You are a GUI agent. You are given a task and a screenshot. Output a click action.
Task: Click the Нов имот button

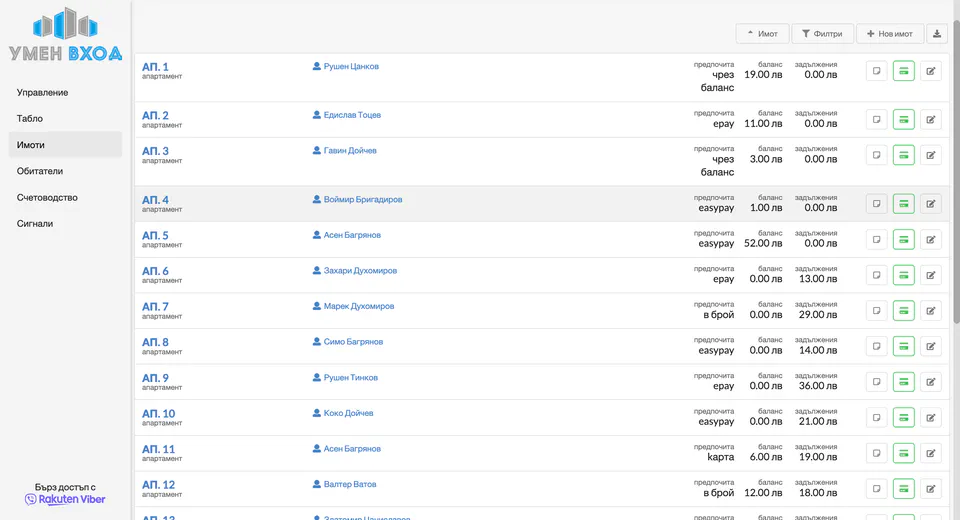889,34
